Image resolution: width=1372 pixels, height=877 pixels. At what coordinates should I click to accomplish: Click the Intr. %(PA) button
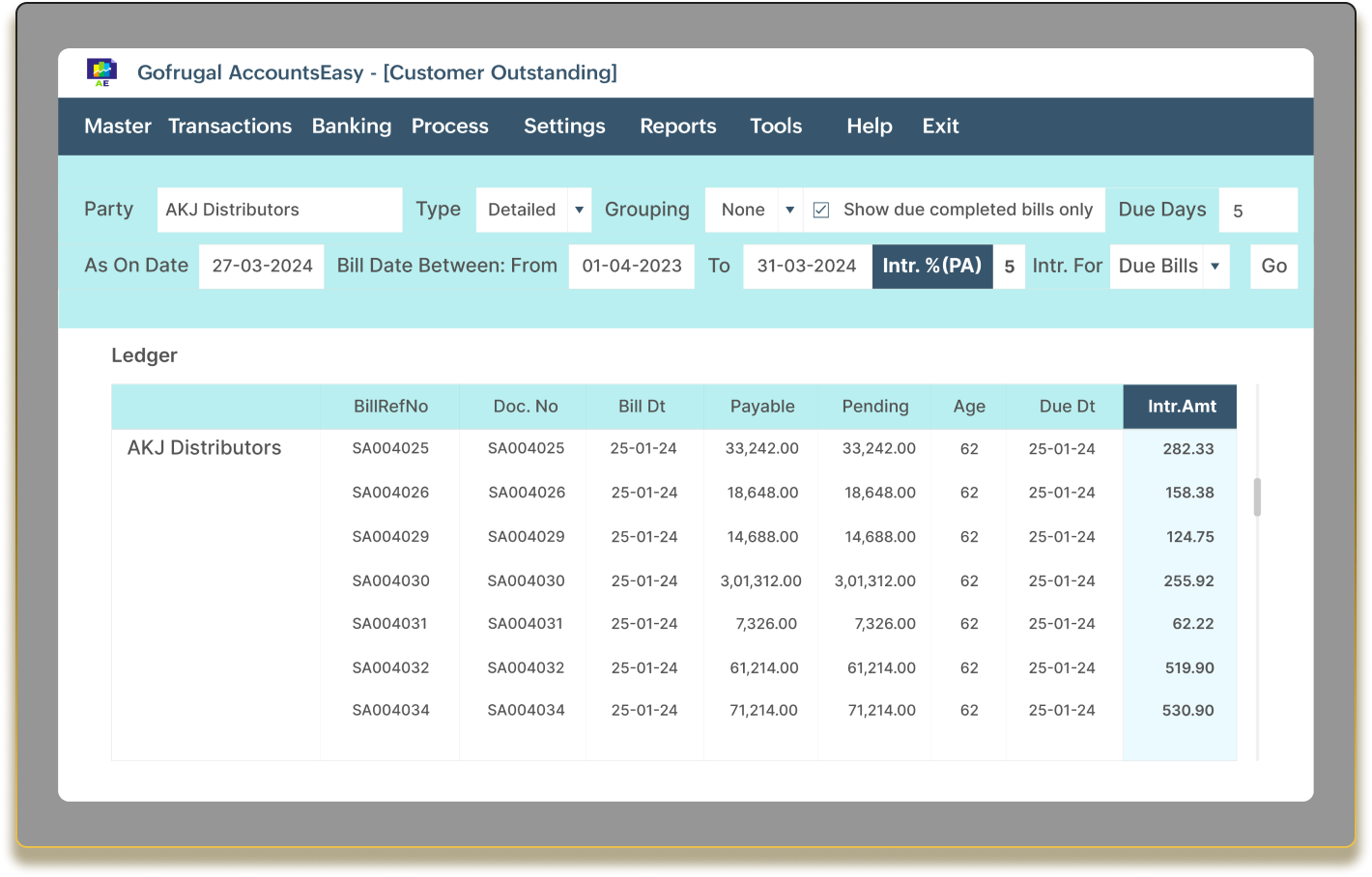click(x=931, y=266)
